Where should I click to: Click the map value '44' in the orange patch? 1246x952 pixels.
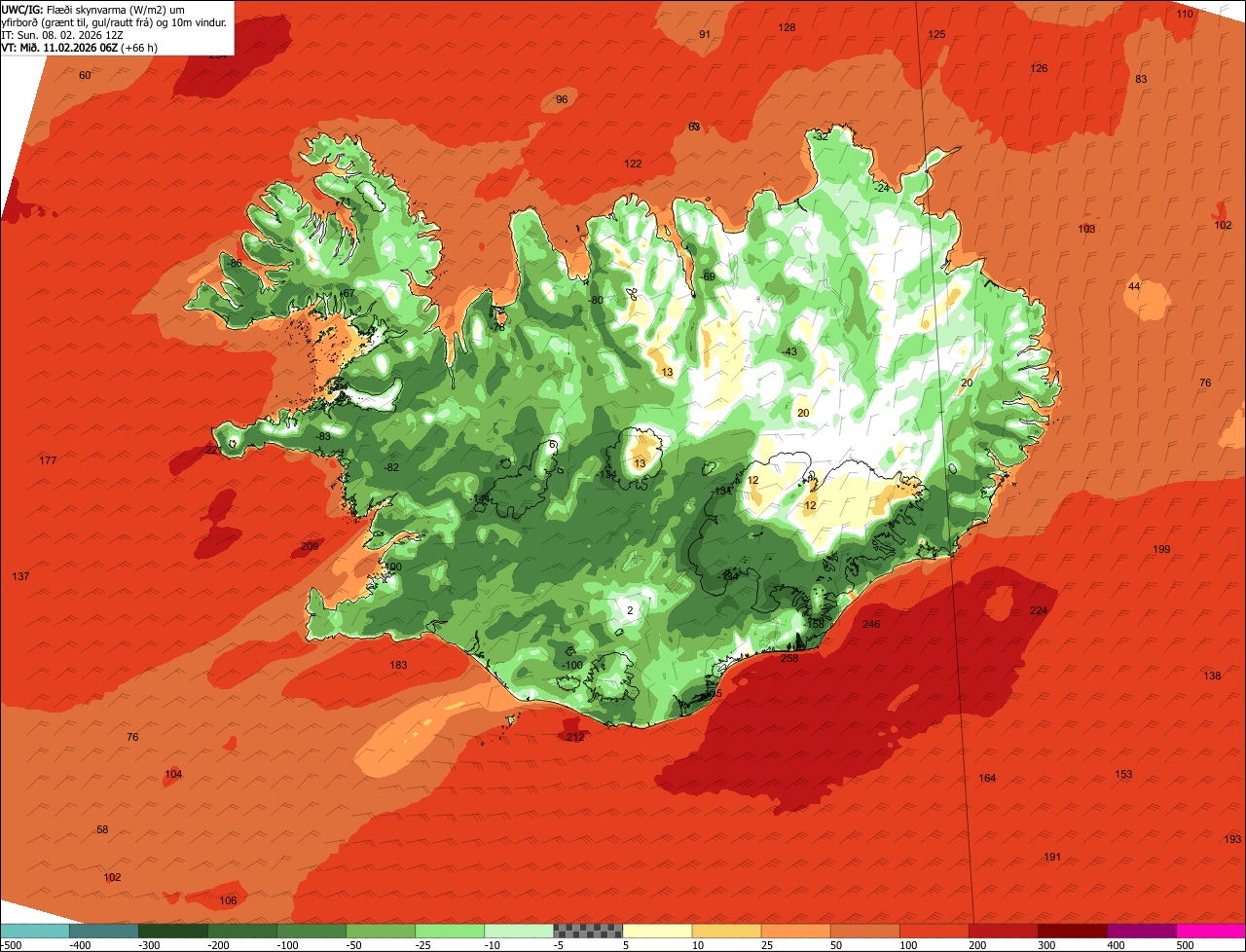(1133, 287)
